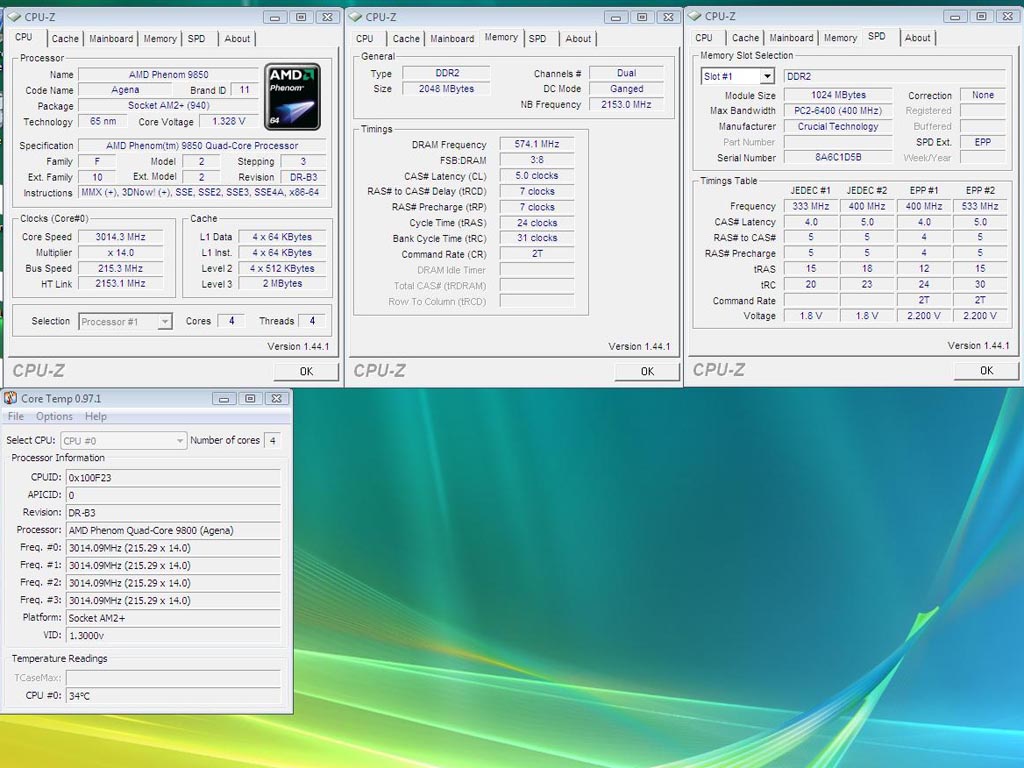This screenshot has height=768, width=1024.
Task: Click the CPUID field '0x100F23' in Core Temp
Action: [173, 477]
